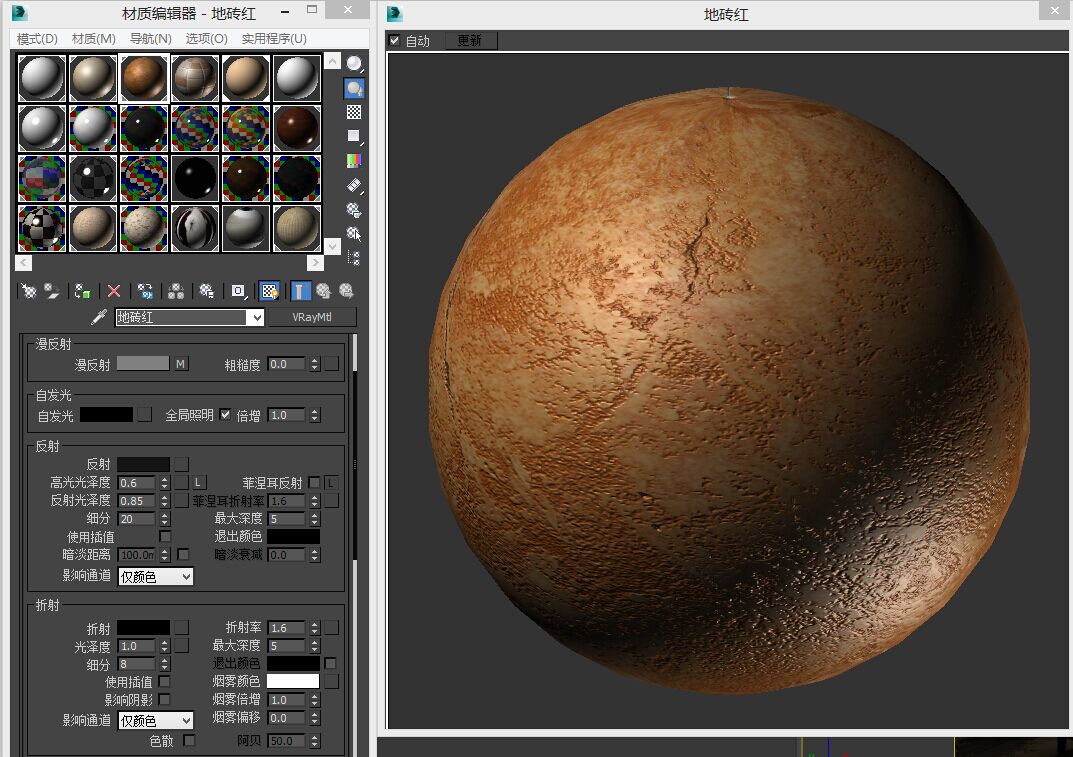Click the 阿贝 value field showing 50.0
This screenshot has height=757, width=1073.
286,741
